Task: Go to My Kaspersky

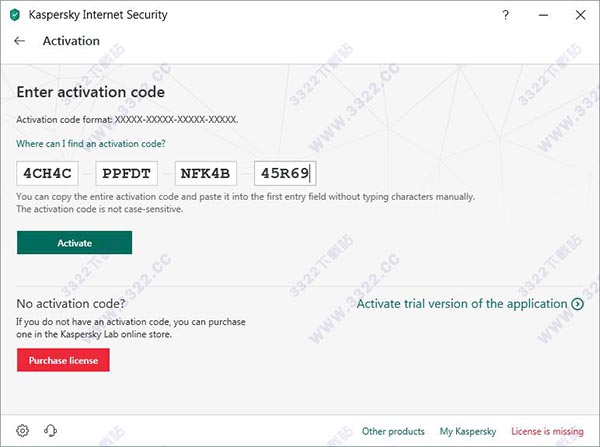Action: (x=467, y=431)
